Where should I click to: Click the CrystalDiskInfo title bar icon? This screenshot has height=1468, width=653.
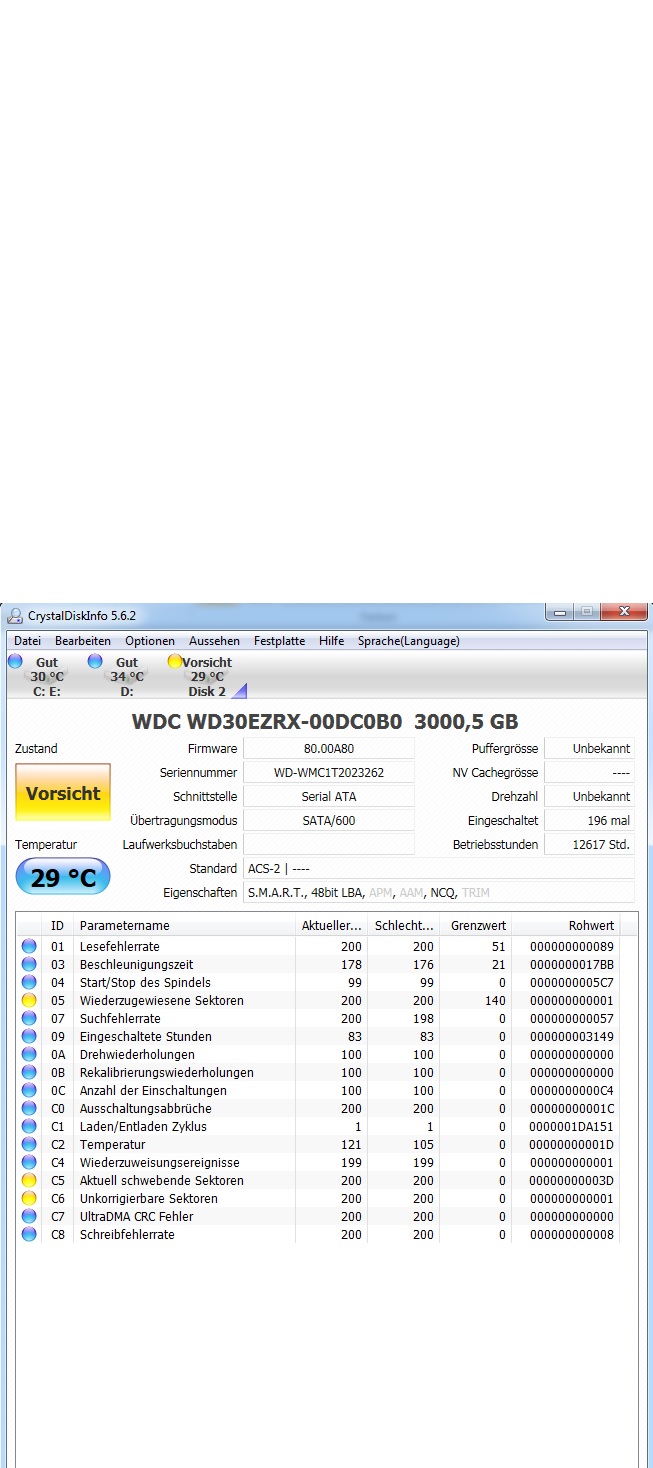tap(15, 615)
